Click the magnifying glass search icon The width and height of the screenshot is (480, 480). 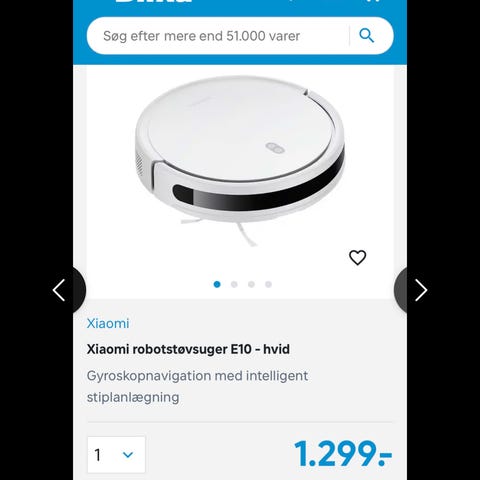pos(367,35)
